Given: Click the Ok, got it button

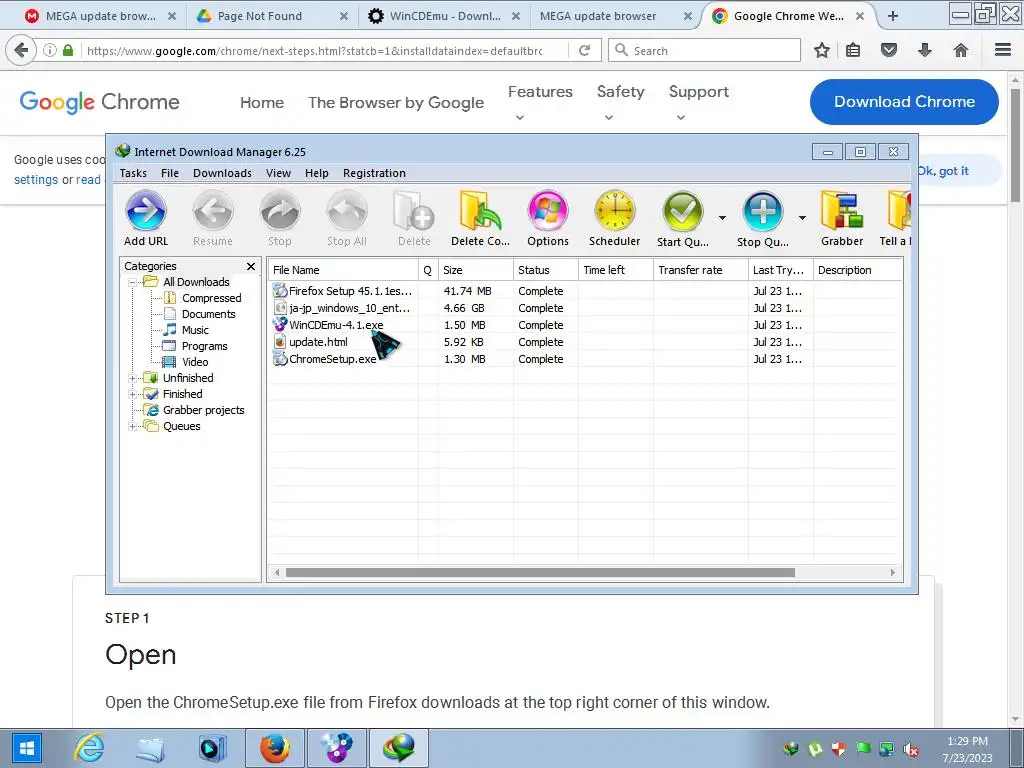Looking at the screenshot, I should (x=942, y=171).
